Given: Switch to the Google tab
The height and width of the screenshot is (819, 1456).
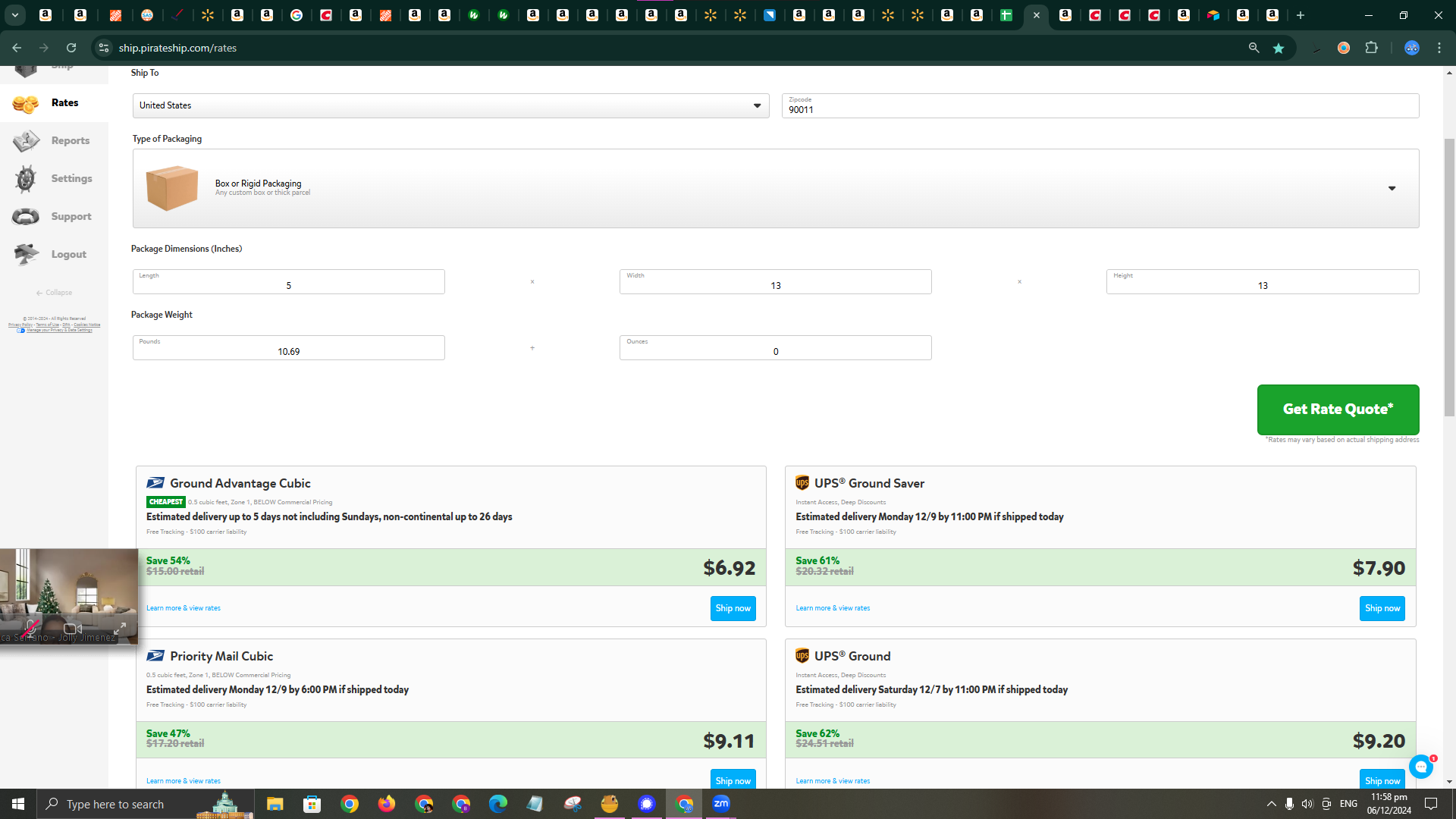Looking at the screenshot, I should [297, 15].
